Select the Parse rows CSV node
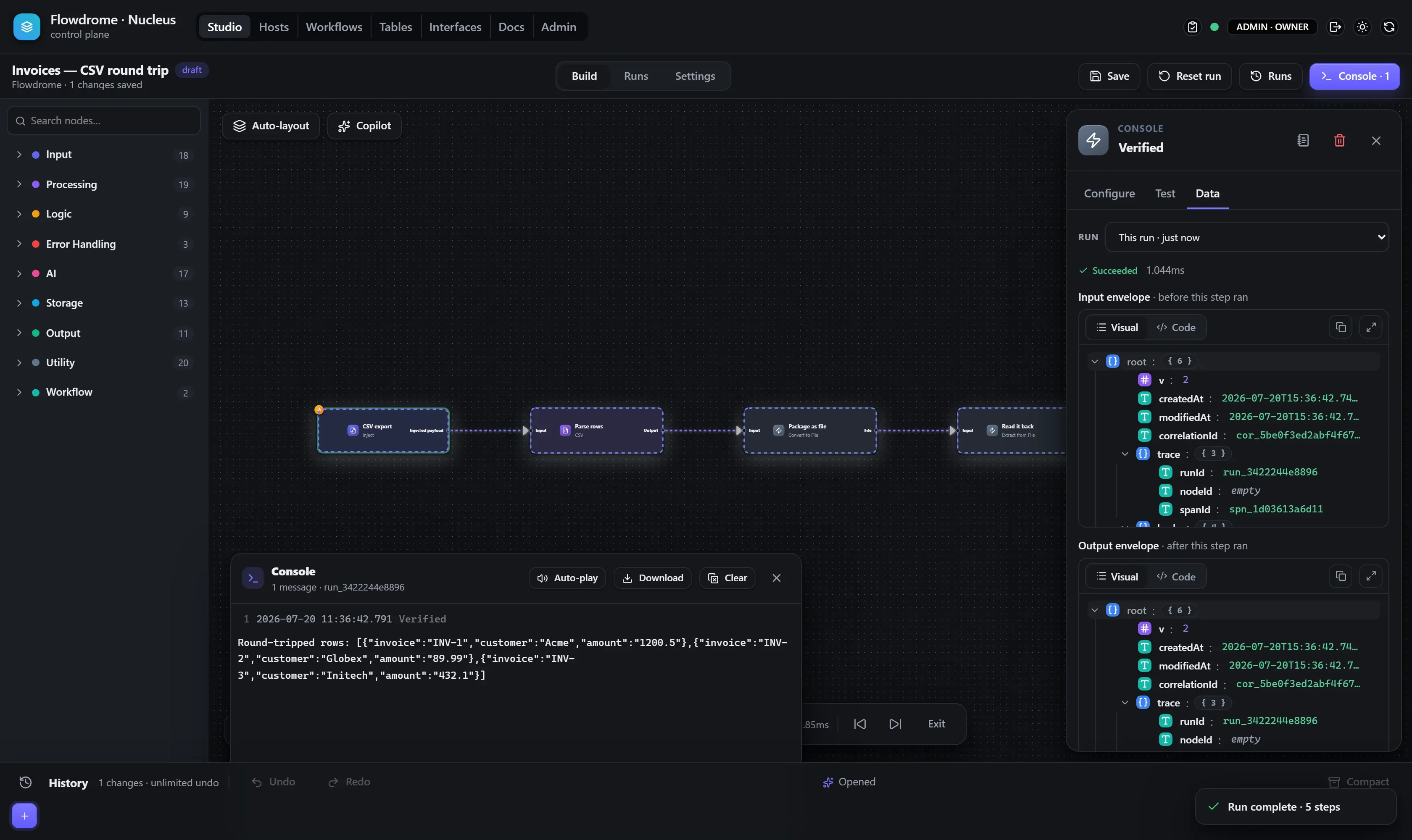The image size is (1412, 840). pos(596,430)
